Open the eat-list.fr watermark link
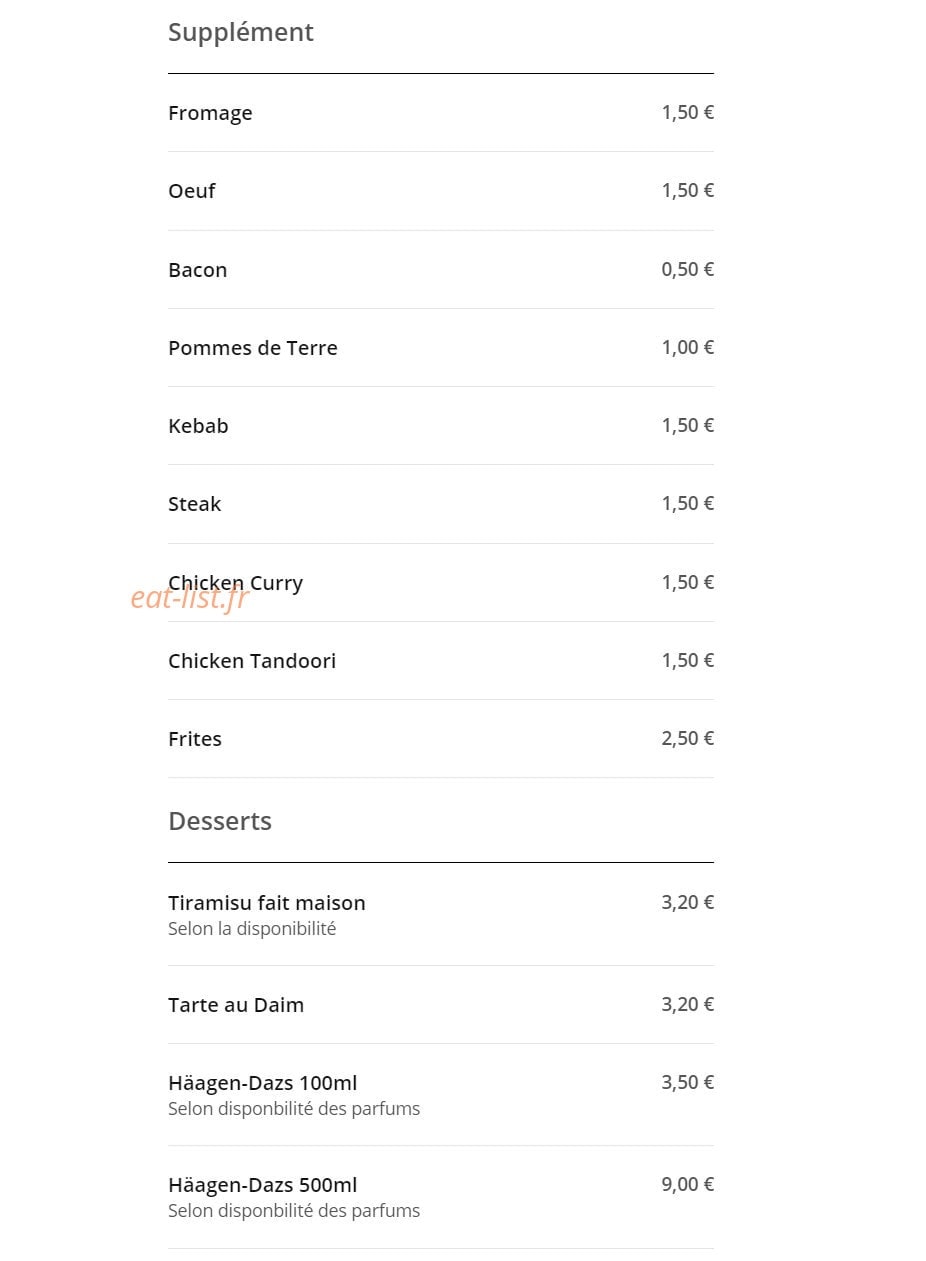 189,598
